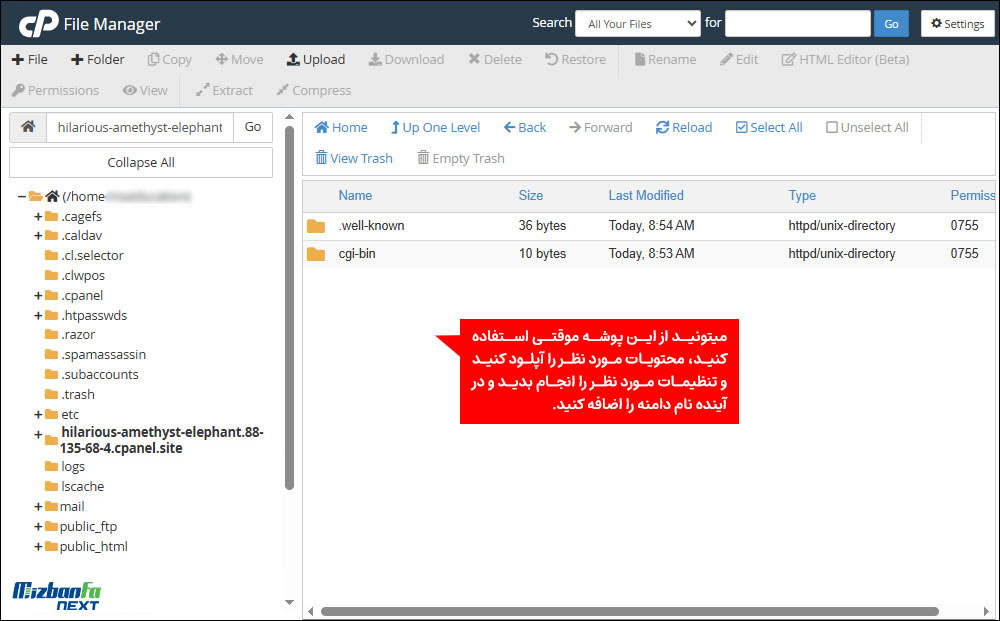The width and height of the screenshot is (1000, 621).
Task: Click the Empty Trash icon
Action: coord(460,158)
